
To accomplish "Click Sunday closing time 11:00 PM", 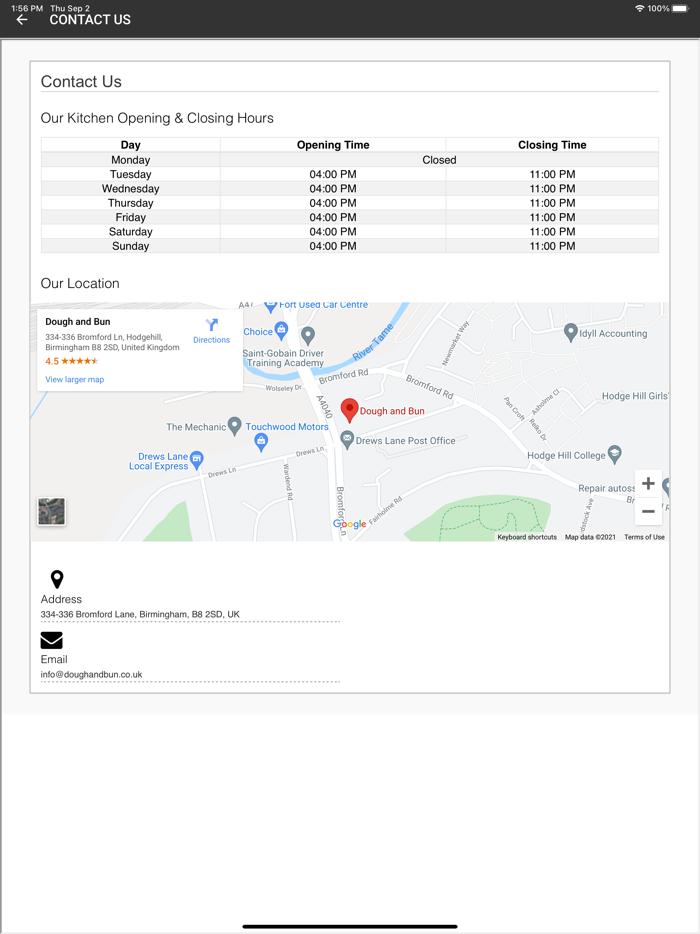I will pos(552,245).
